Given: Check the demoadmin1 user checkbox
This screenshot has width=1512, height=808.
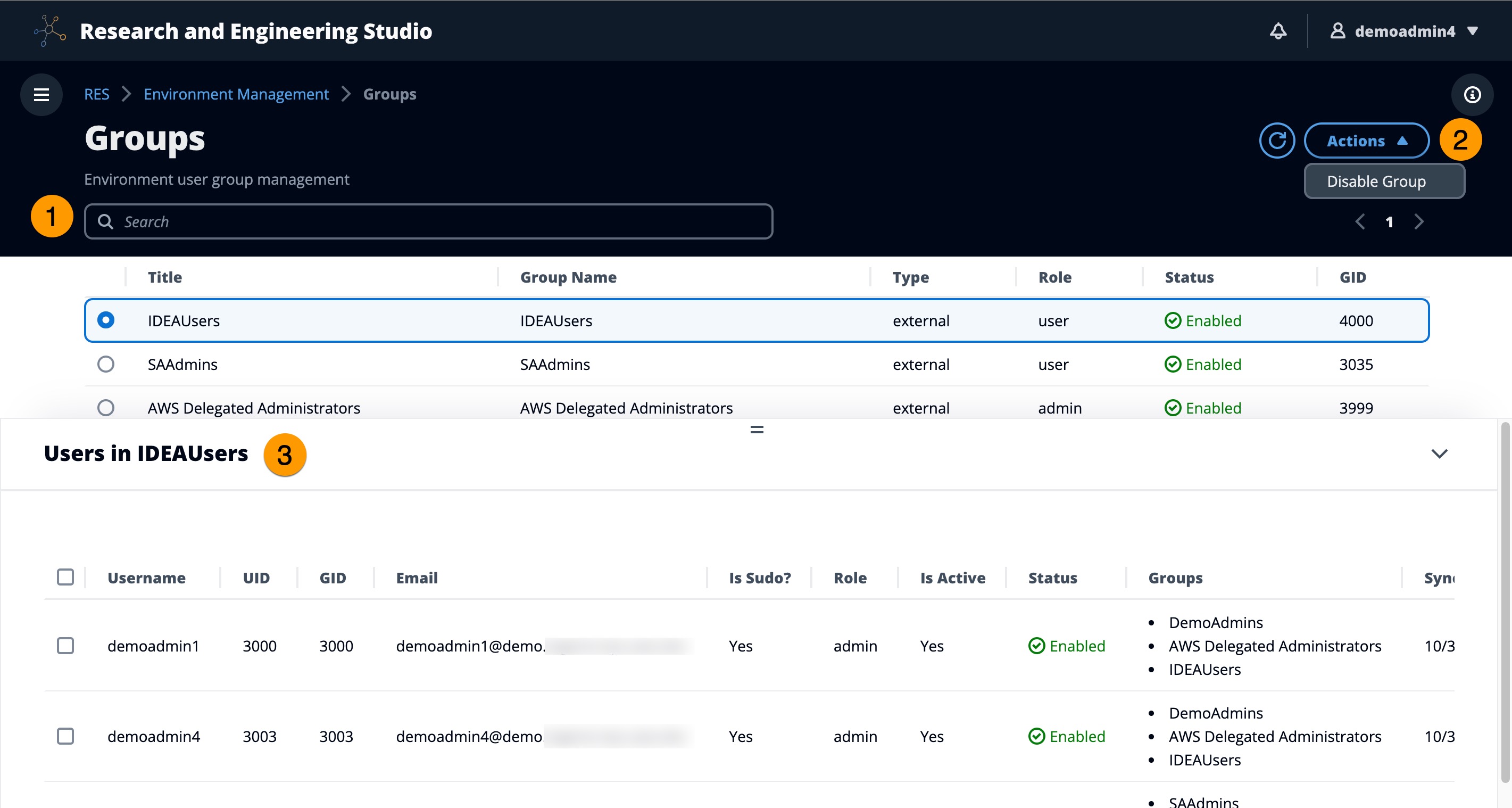Looking at the screenshot, I should (65, 646).
